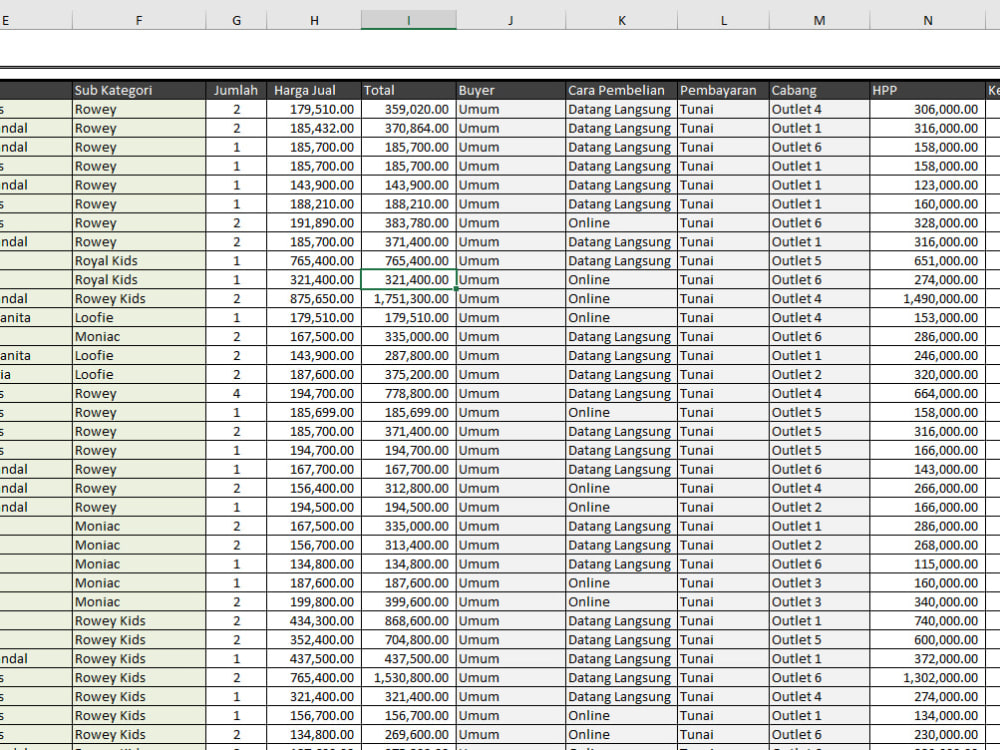Select HPP cell 134,000.00

pos(927,716)
